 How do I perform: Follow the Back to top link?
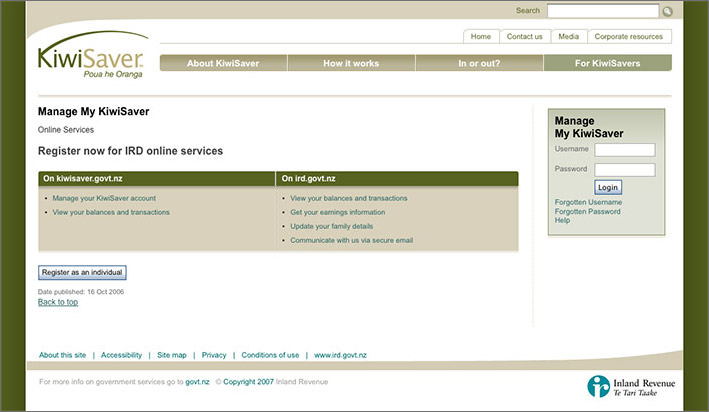58,302
